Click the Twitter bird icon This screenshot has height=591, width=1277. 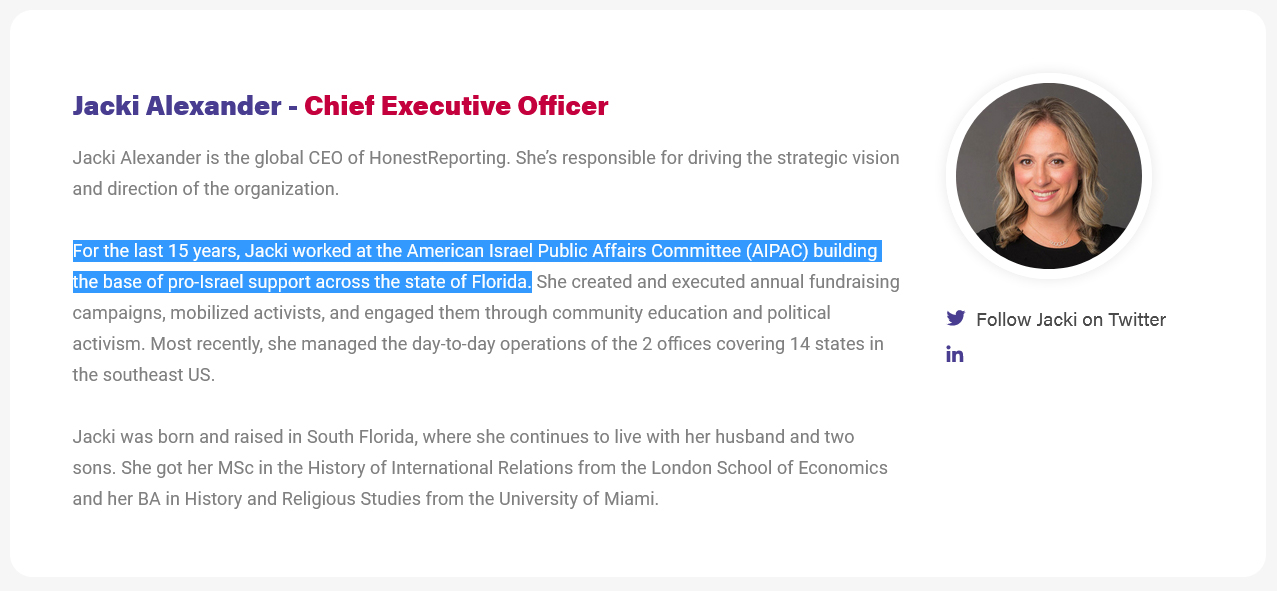point(956,319)
